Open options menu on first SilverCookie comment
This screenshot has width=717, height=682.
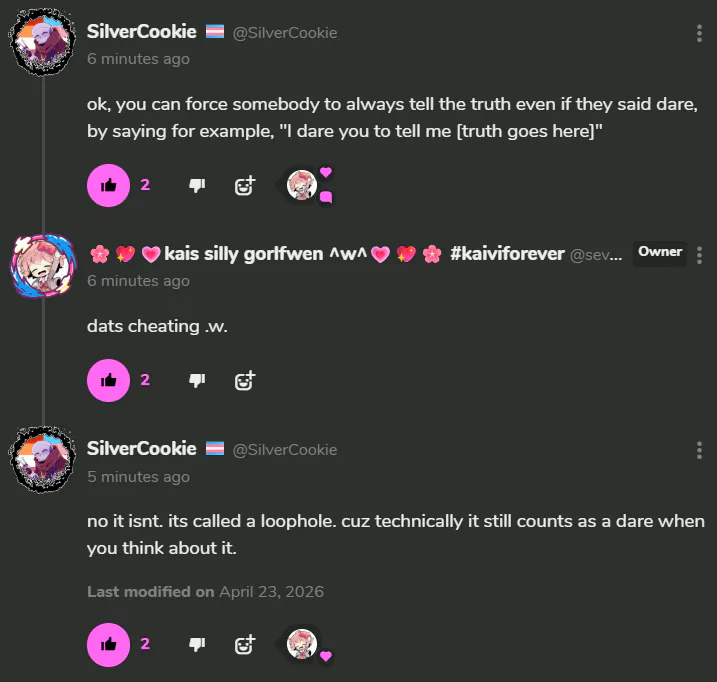[x=699, y=34]
